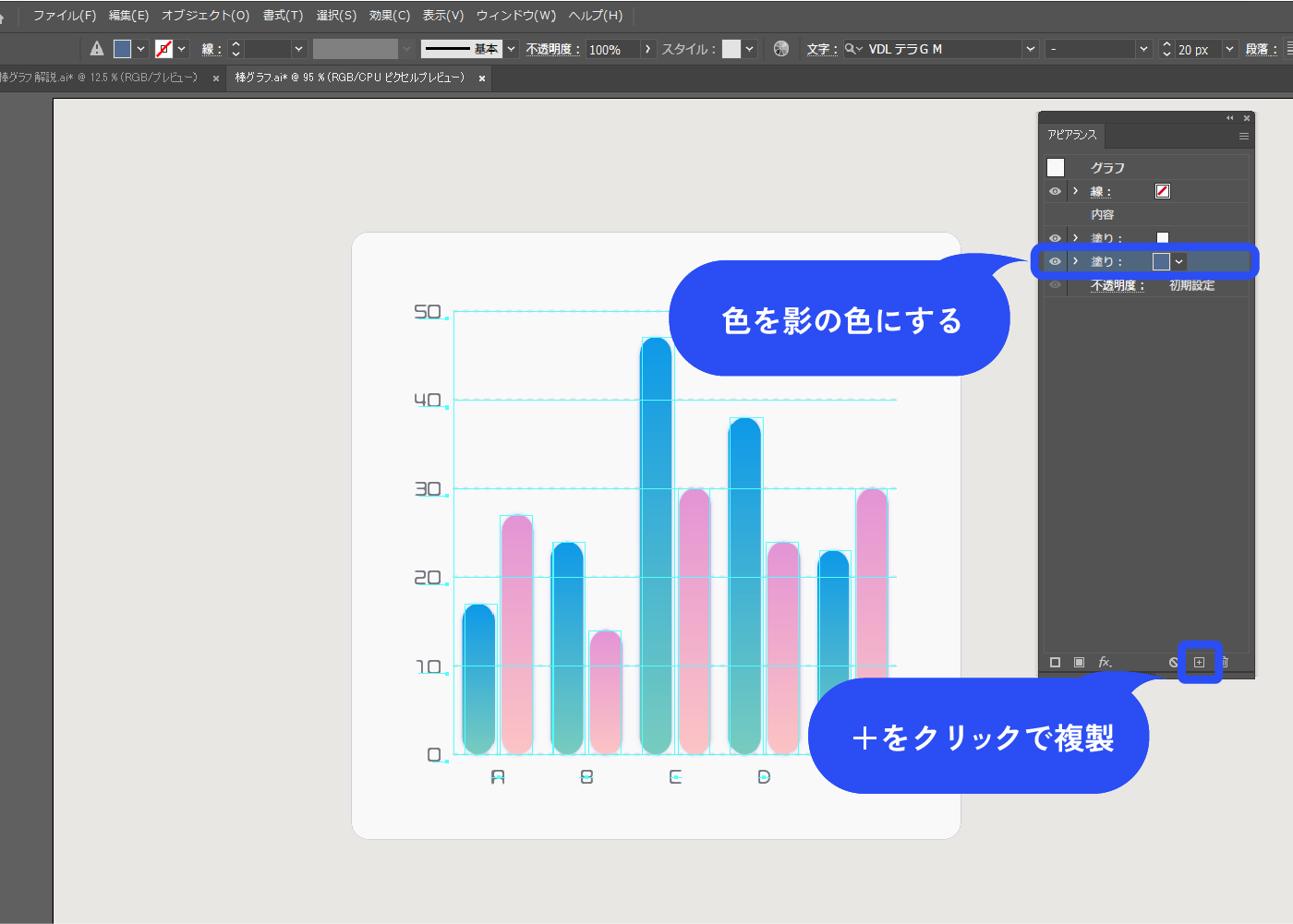Open the 基本 brush definition dropdown

[511, 49]
